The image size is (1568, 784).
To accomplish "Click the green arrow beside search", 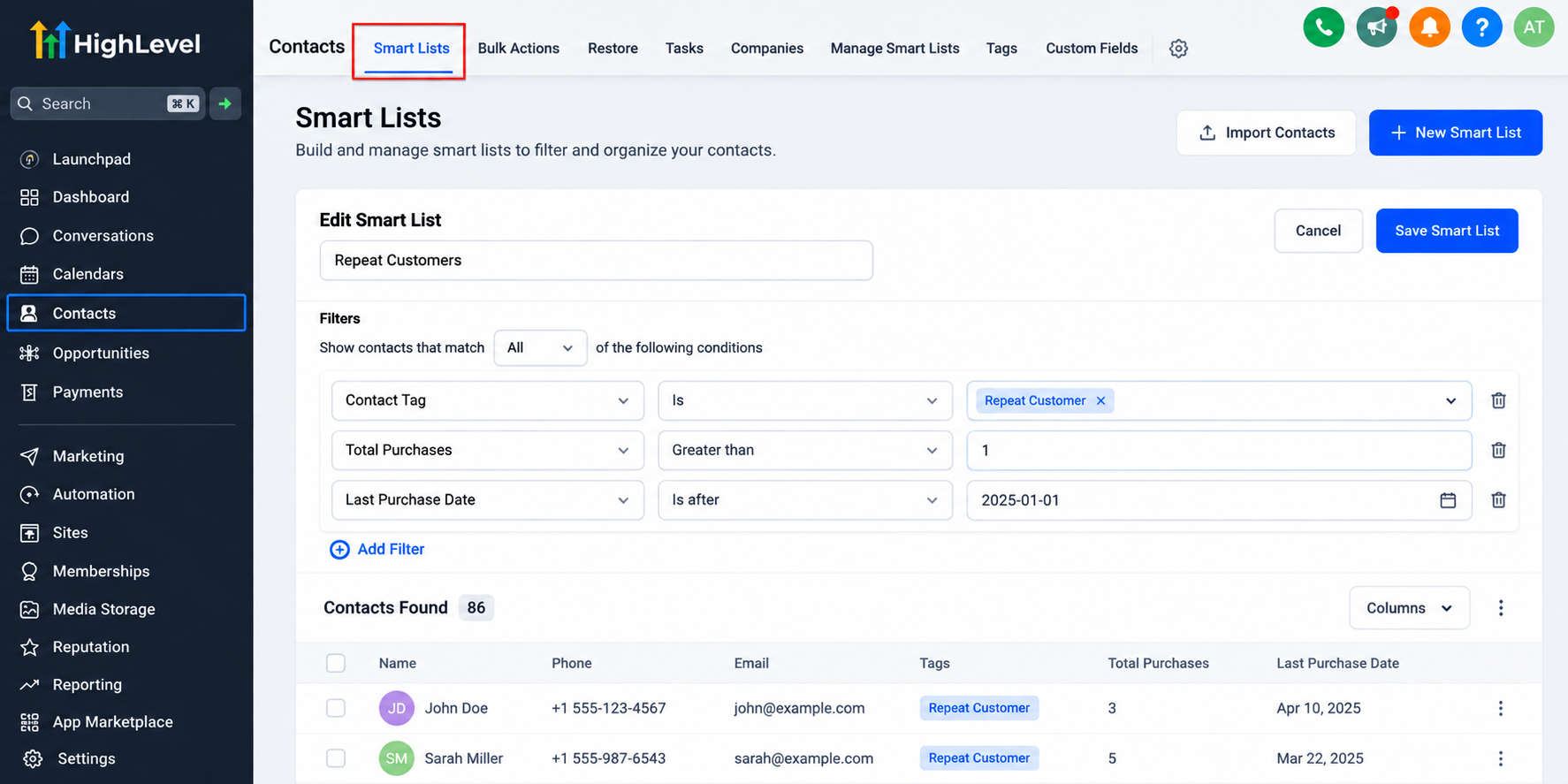I will pyautogui.click(x=225, y=103).
